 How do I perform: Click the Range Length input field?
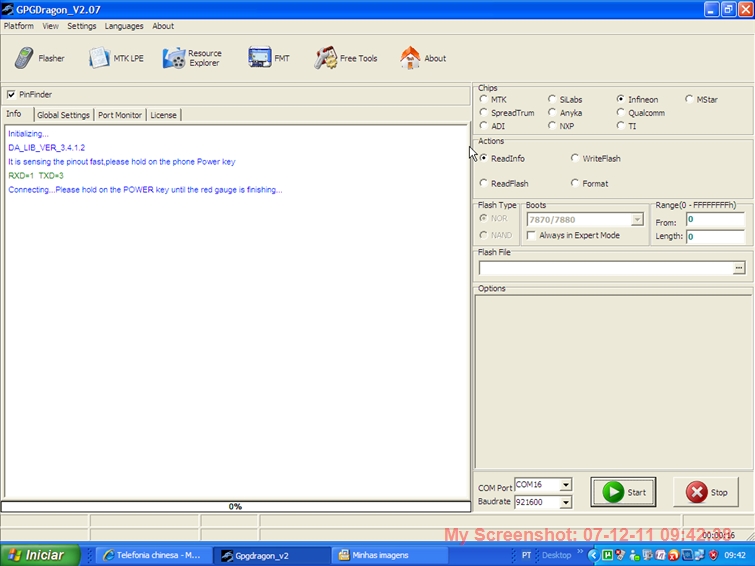[716, 237]
